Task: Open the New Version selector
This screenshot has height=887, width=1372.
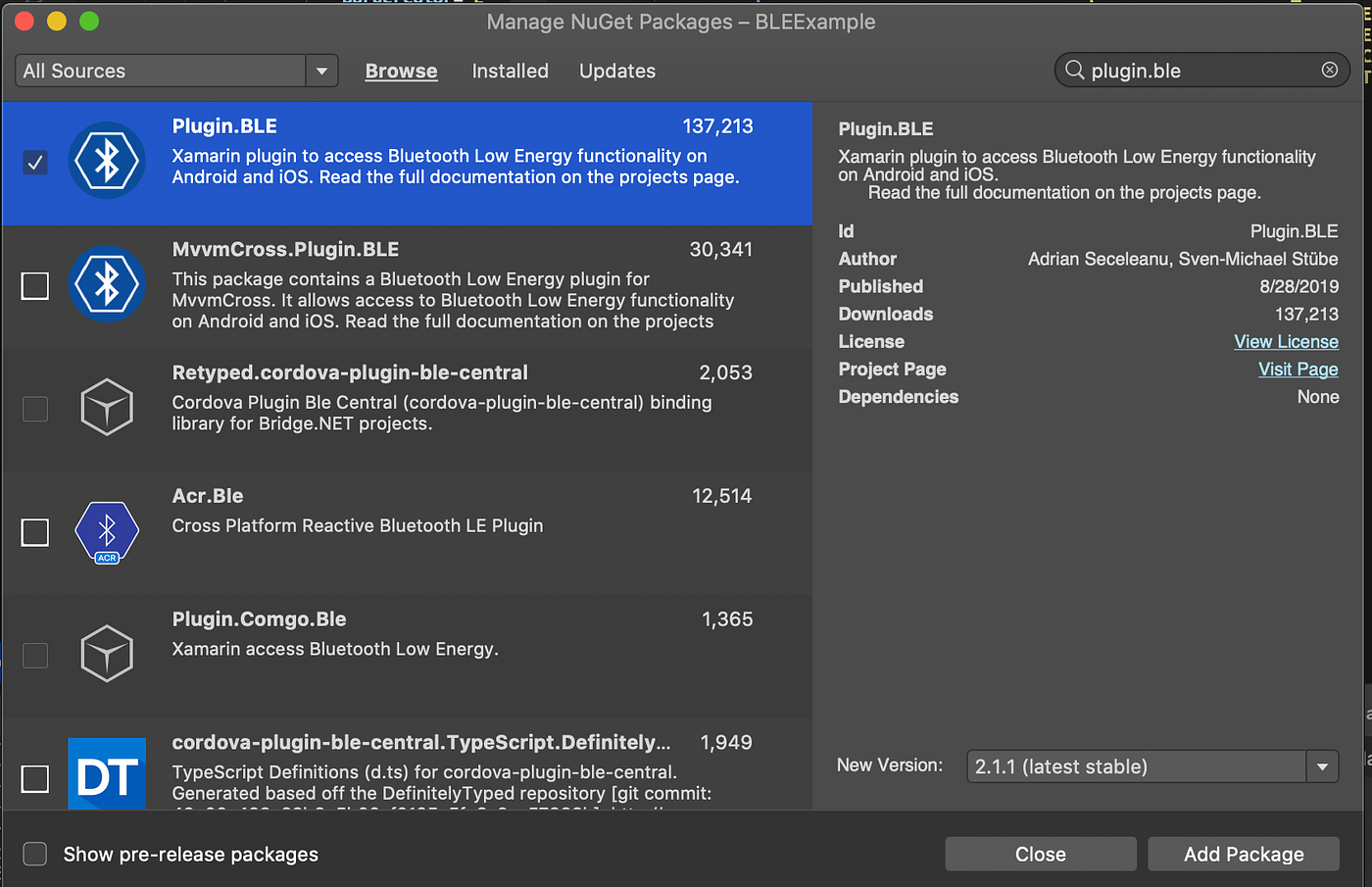Action: tap(1137, 765)
